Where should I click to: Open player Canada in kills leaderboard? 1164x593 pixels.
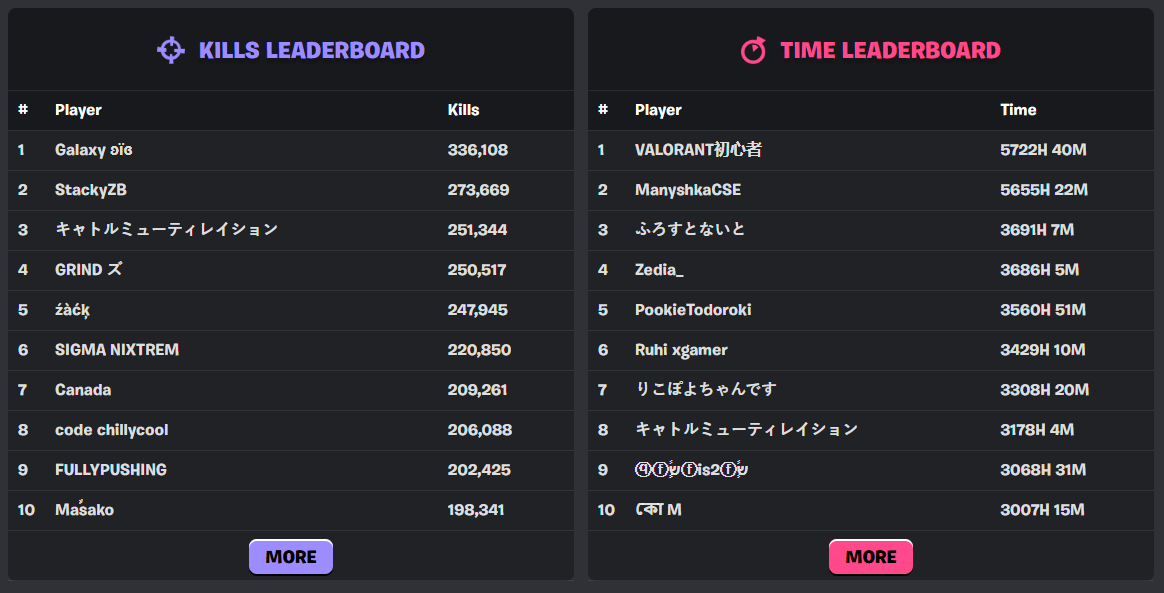point(83,390)
